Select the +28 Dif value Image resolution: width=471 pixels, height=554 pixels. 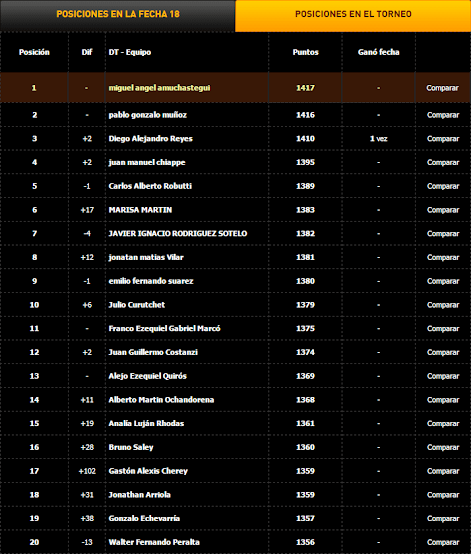87,447
